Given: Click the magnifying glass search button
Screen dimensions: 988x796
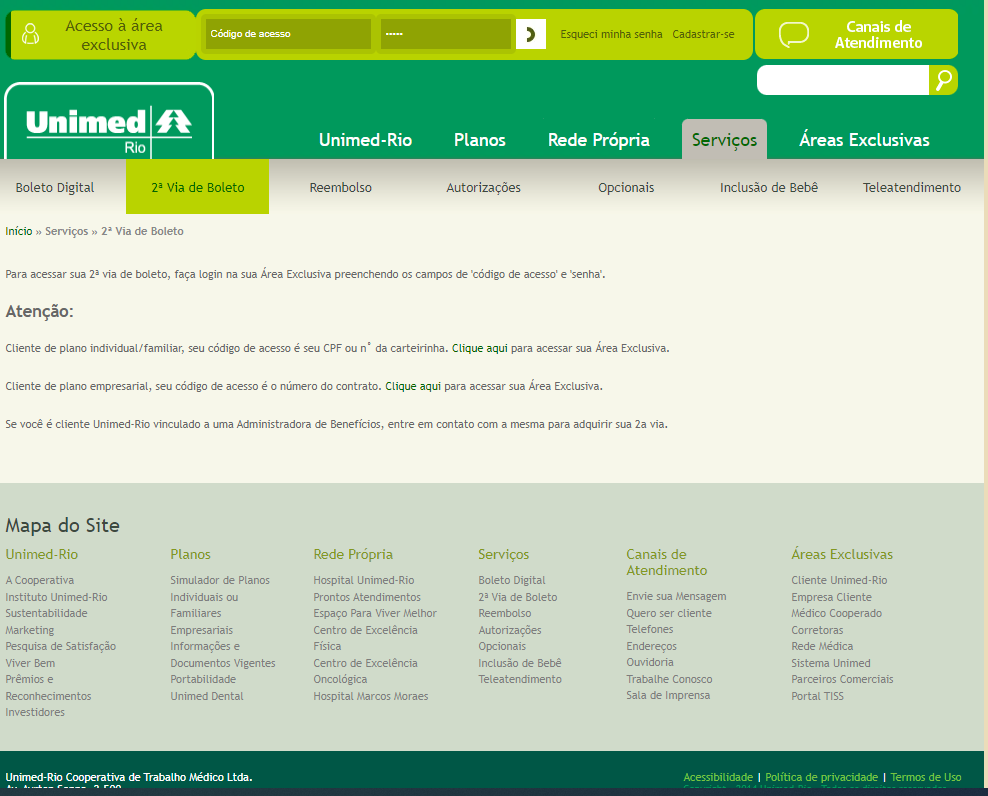Looking at the screenshot, I should (943, 80).
